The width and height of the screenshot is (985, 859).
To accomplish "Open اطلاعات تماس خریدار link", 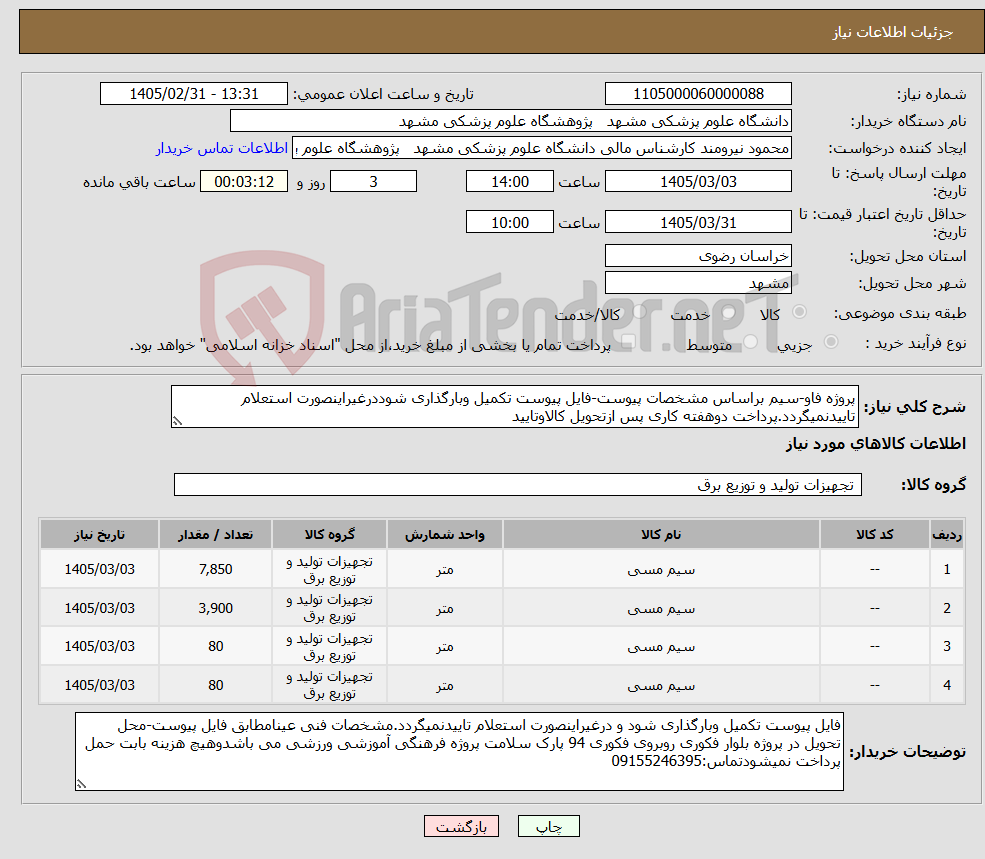I will [222, 148].
